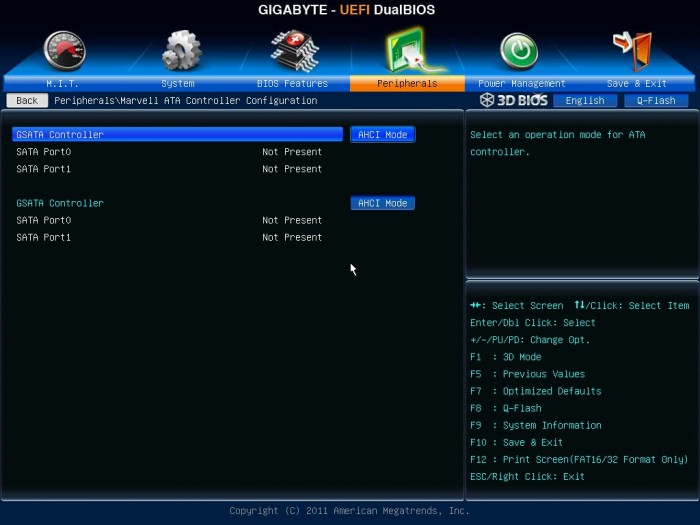Select the Peripherals tab
This screenshot has height=525, width=700.
point(407,83)
